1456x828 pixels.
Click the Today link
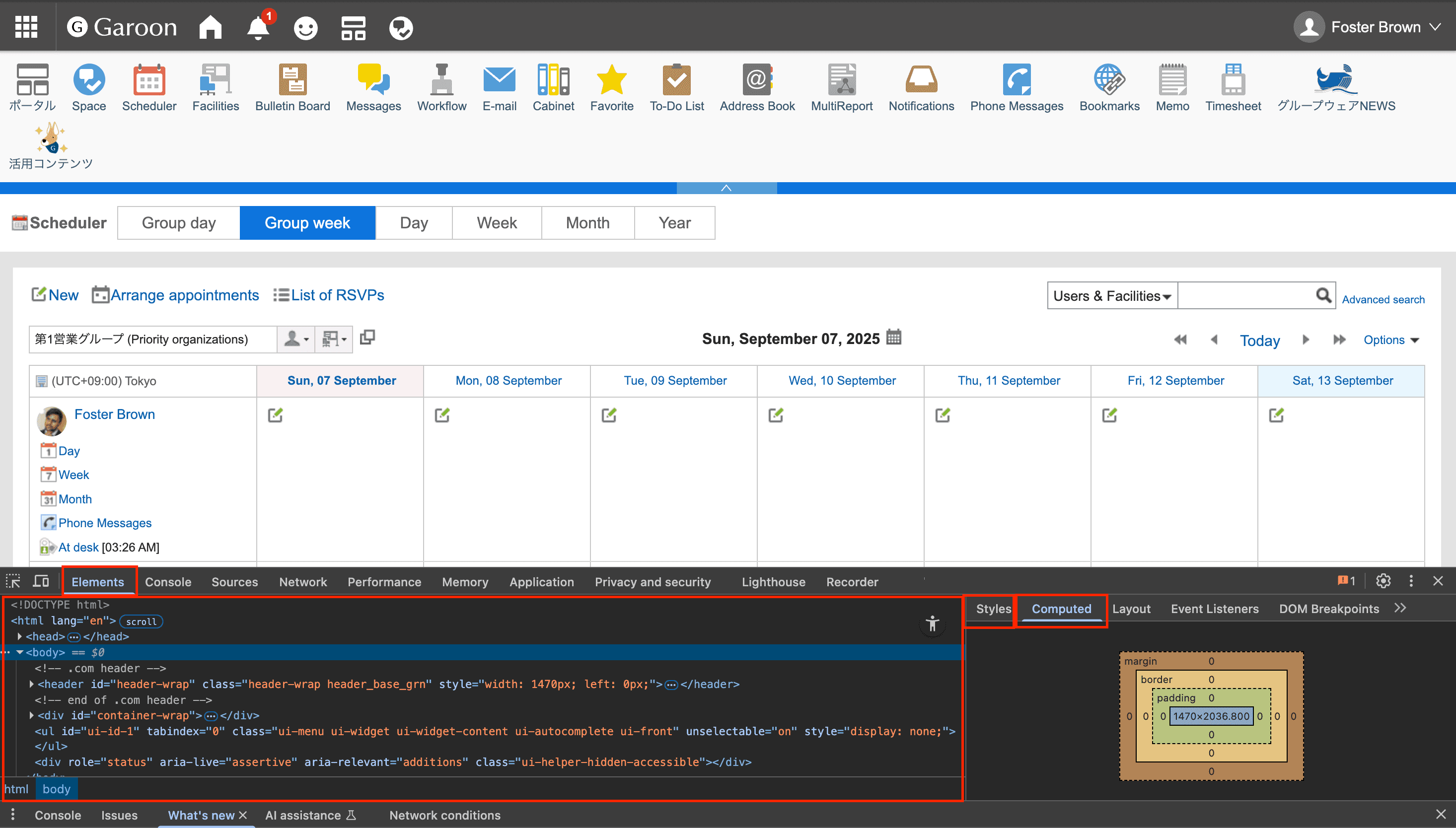pos(1260,340)
